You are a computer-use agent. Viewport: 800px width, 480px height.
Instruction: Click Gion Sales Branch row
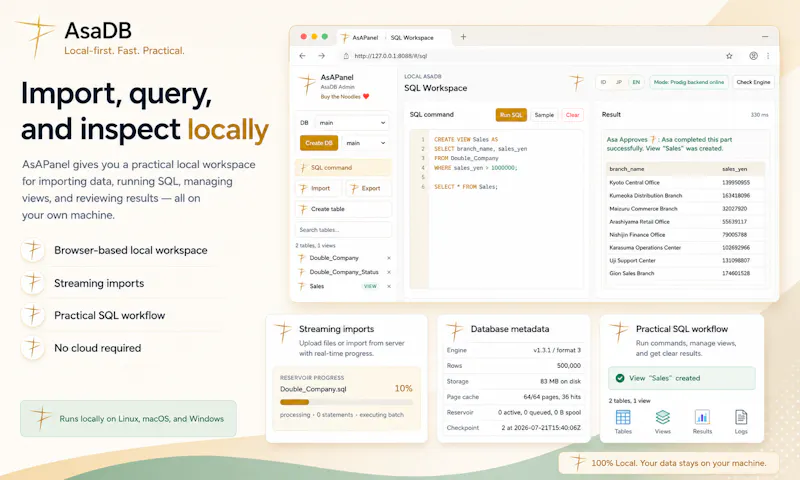(685, 273)
